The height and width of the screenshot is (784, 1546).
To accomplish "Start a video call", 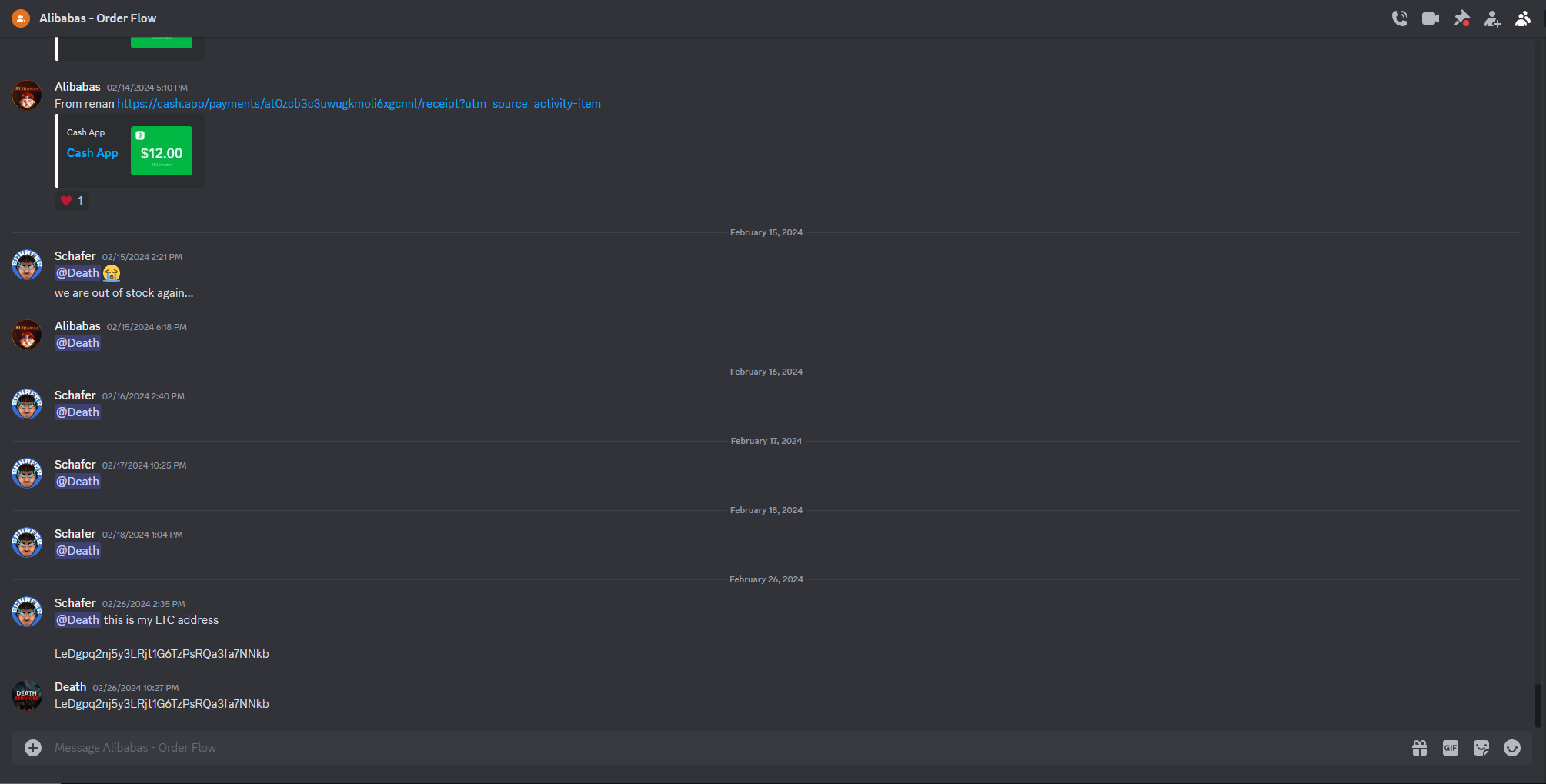I will click(1431, 18).
